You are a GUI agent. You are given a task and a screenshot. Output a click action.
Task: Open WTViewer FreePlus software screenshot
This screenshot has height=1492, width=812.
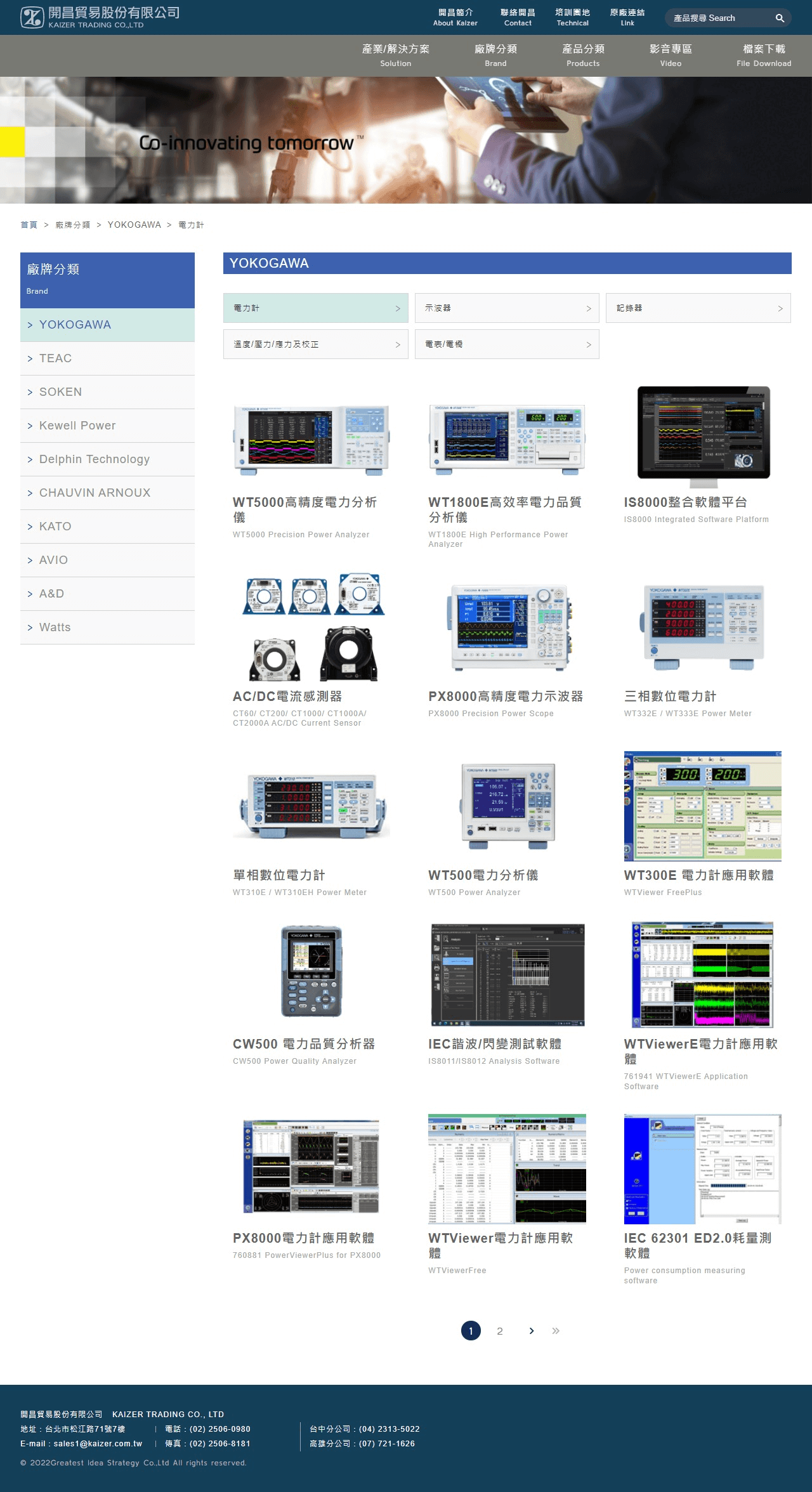tap(703, 806)
